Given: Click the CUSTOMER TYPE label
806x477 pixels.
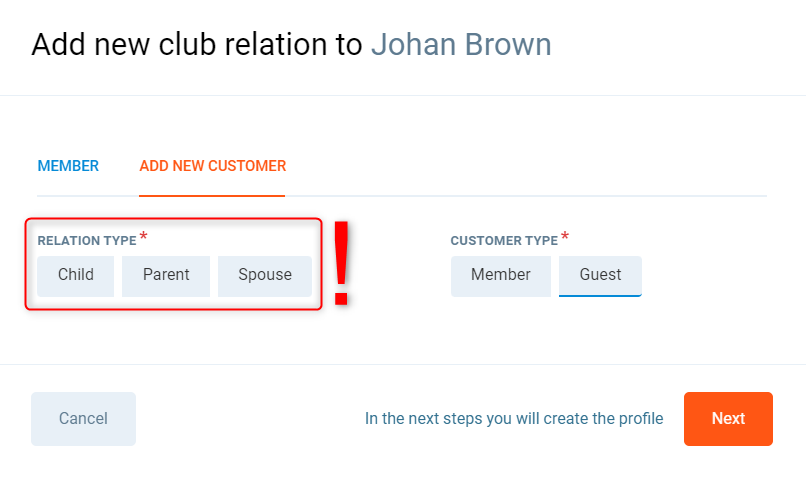Looking at the screenshot, I should [x=504, y=241].
